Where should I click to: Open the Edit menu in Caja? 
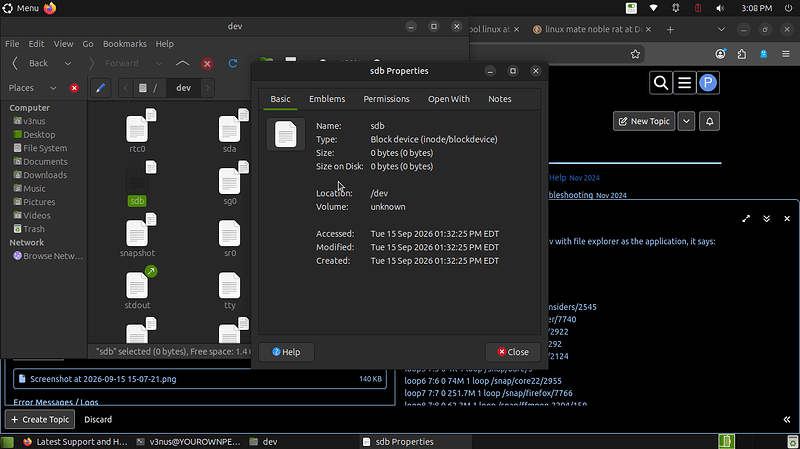pyautogui.click(x=36, y=44)
